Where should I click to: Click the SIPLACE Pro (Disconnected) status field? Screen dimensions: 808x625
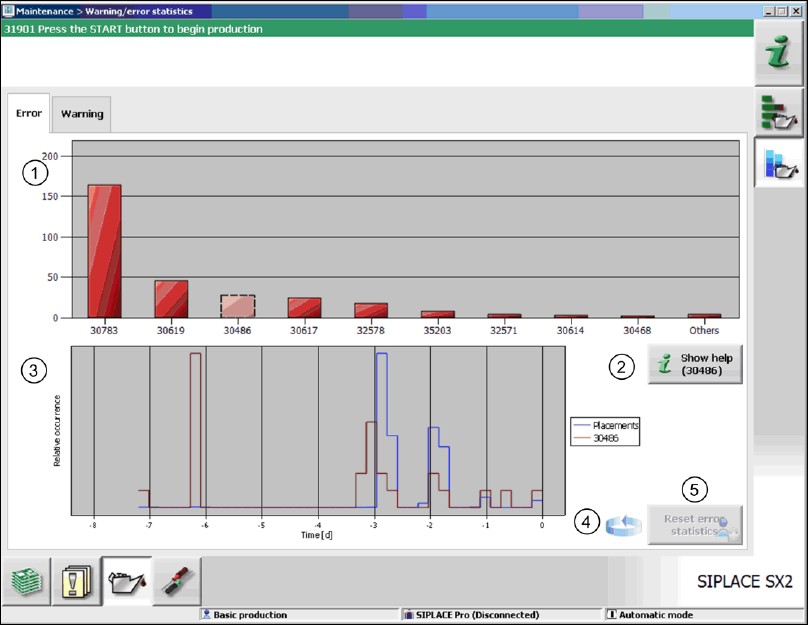[x=498, y=615]
